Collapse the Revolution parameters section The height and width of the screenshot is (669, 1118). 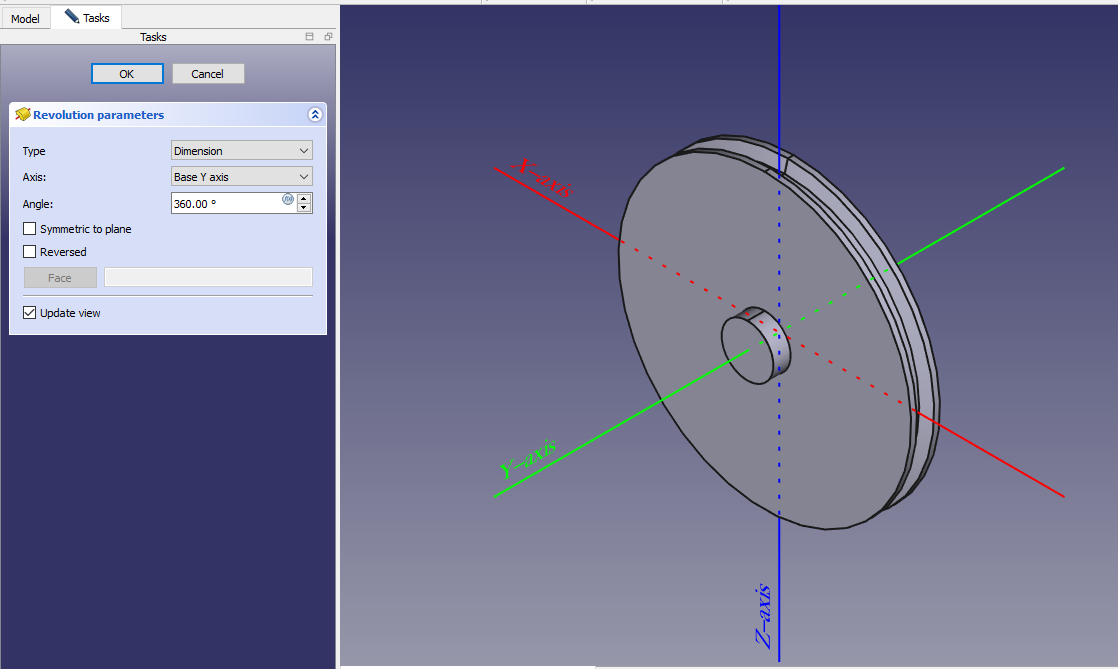[x=315, y=115]
